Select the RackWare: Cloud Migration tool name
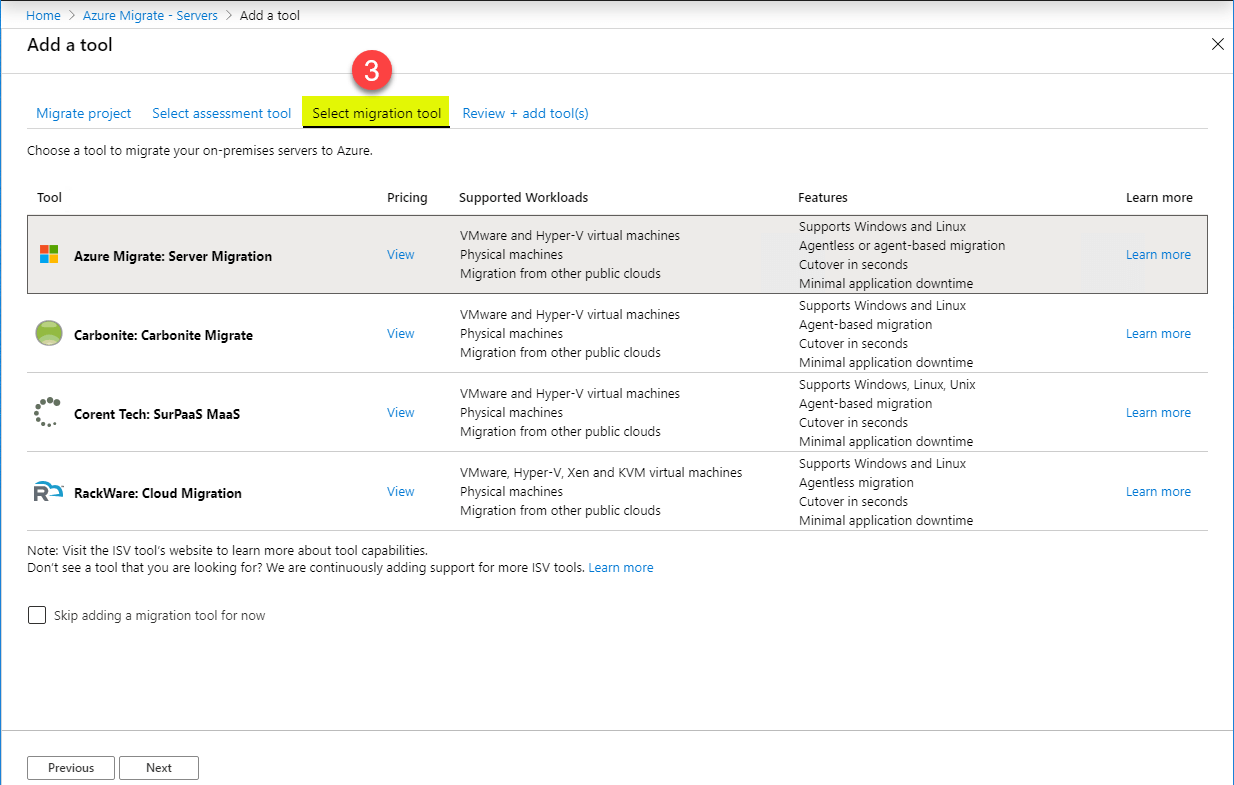This screenshot has height=785, width=1234. [158, 493]
